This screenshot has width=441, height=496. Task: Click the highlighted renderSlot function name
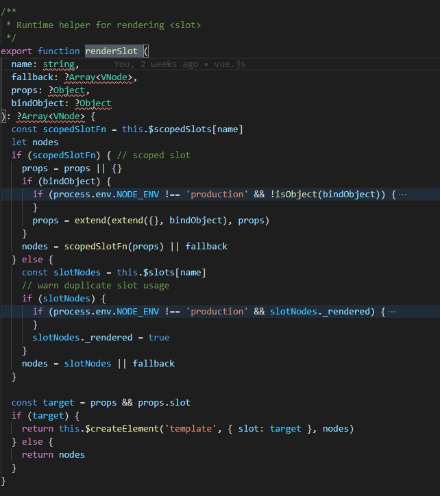111,51
